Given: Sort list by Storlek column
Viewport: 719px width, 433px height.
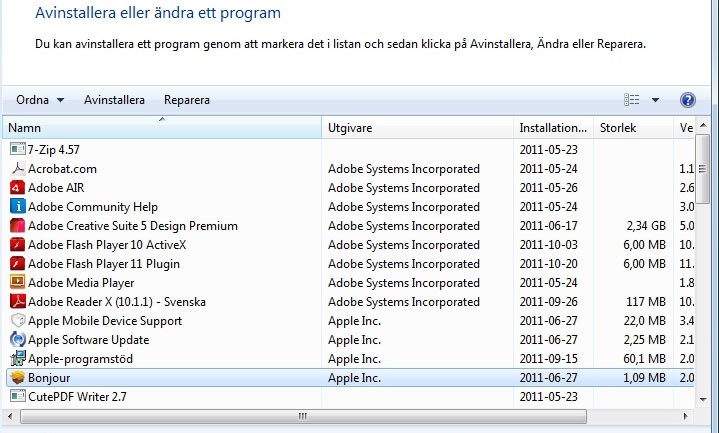Looking at the screenshot, I should [632, 128].
